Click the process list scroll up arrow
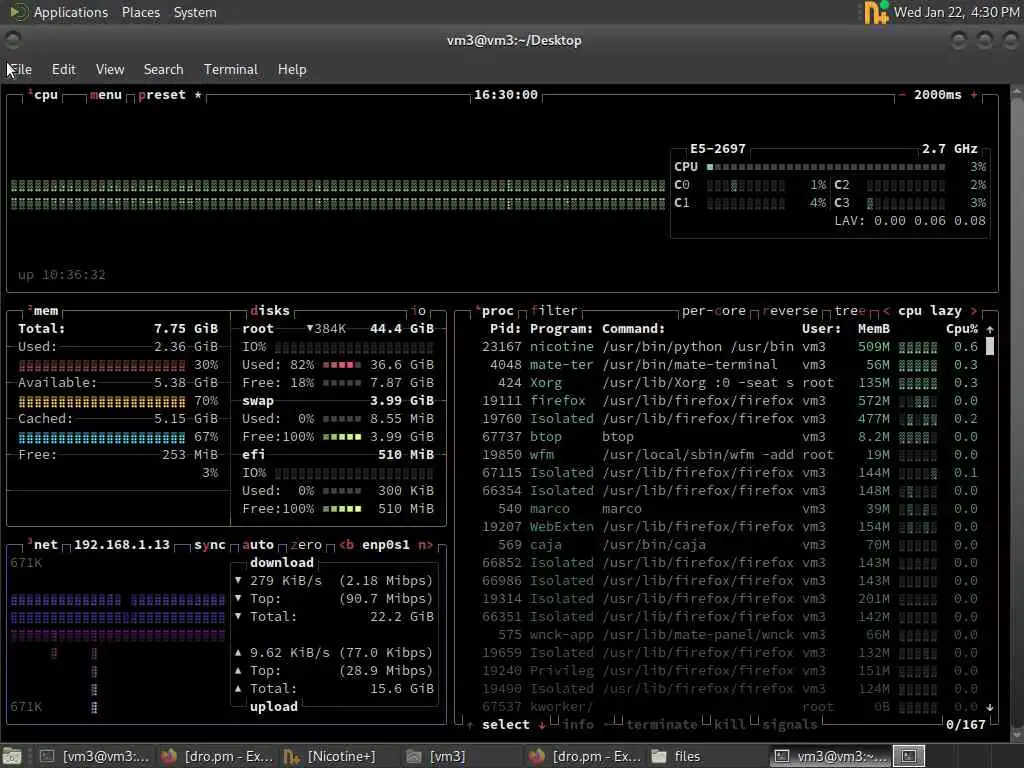The image size is (1024, 768). [x=990, y=329]
